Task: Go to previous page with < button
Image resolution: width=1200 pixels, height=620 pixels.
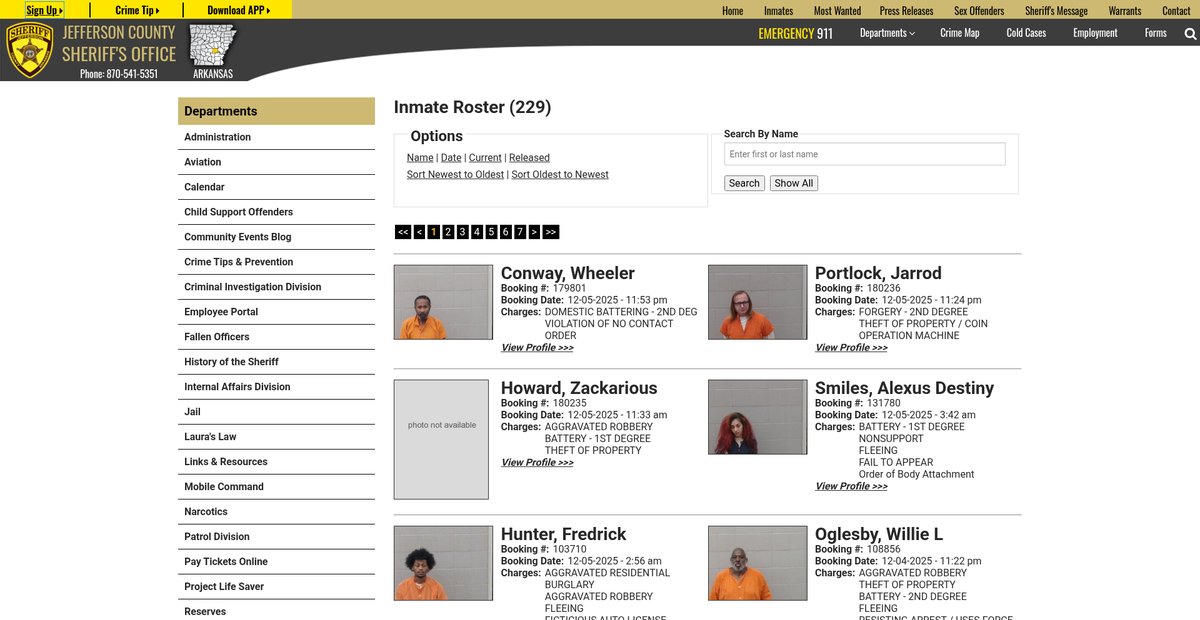Action: click(419, 232)
